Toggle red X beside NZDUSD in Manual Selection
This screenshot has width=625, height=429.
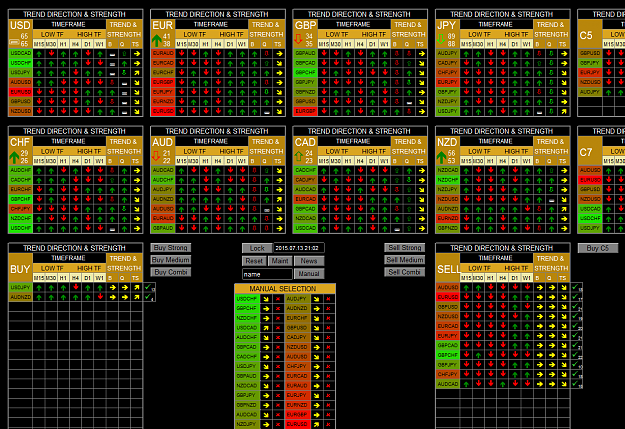[328, 347]
